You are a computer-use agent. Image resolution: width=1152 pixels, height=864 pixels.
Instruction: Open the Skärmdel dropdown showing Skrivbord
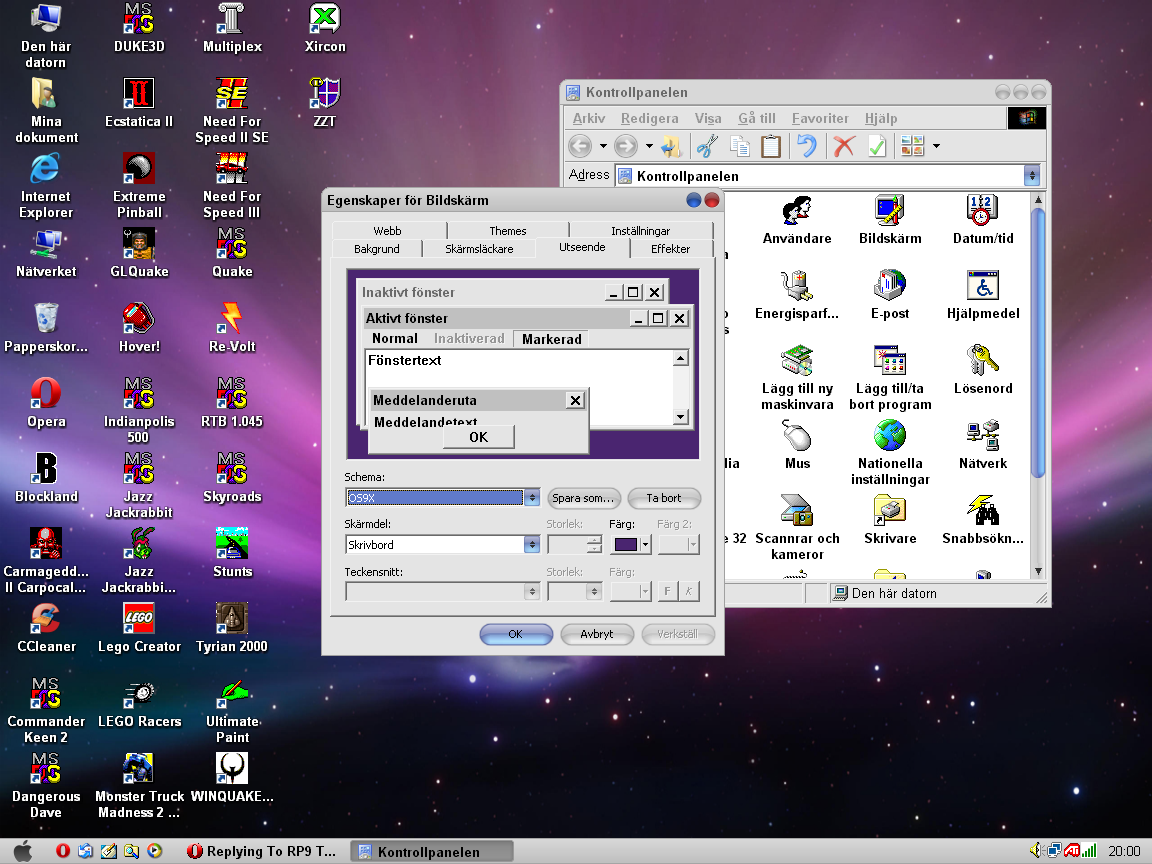point(531,543)
